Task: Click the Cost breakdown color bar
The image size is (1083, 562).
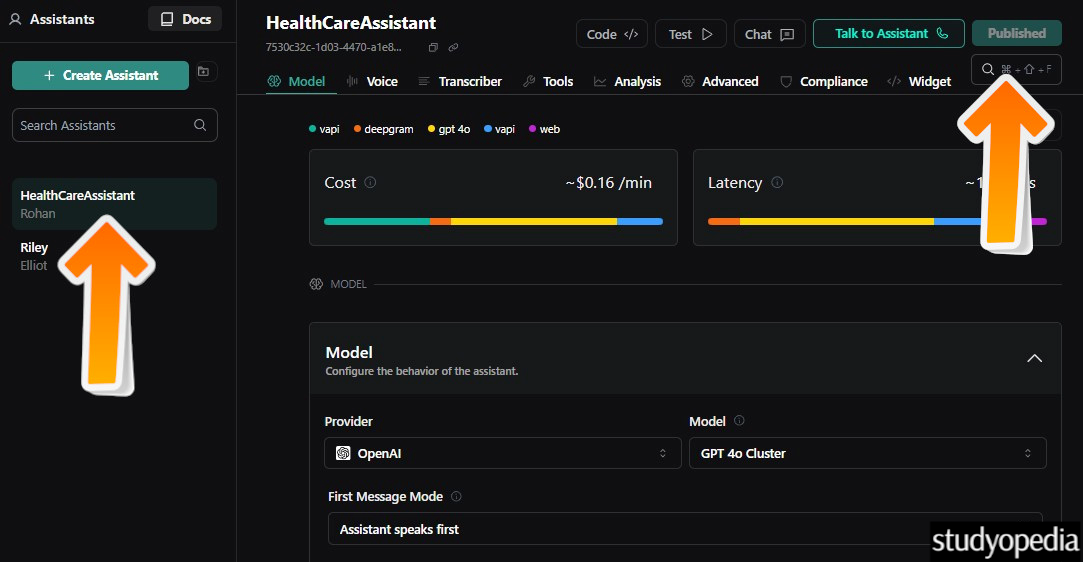Action: tap(493, 222)
